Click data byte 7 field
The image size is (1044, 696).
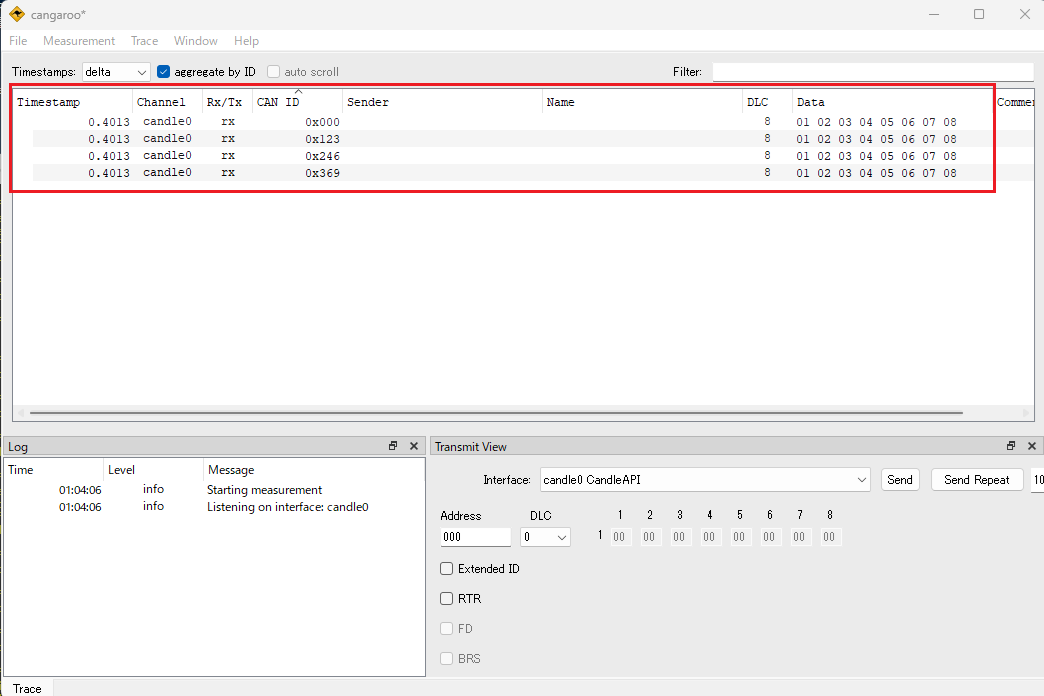point(800,537)
